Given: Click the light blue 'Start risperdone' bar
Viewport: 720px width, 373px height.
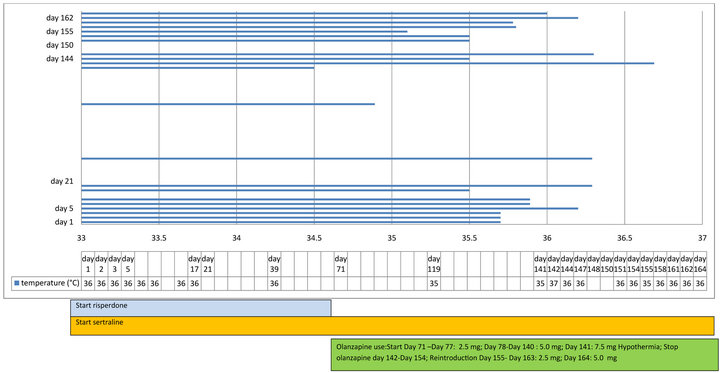Looking at the screenshot, I should [x=201, y=308].
